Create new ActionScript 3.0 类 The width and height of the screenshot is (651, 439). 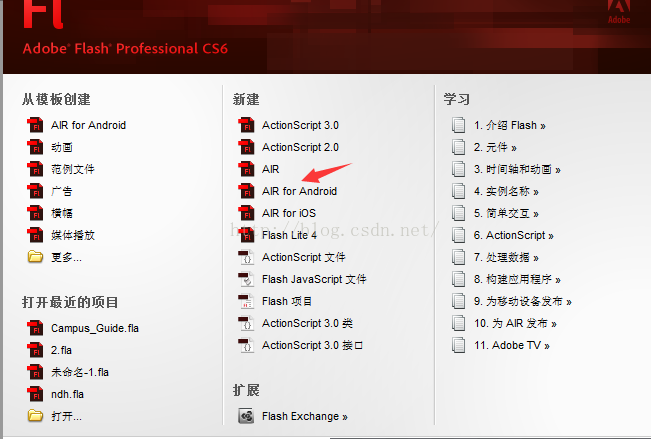tap(307, 323)
